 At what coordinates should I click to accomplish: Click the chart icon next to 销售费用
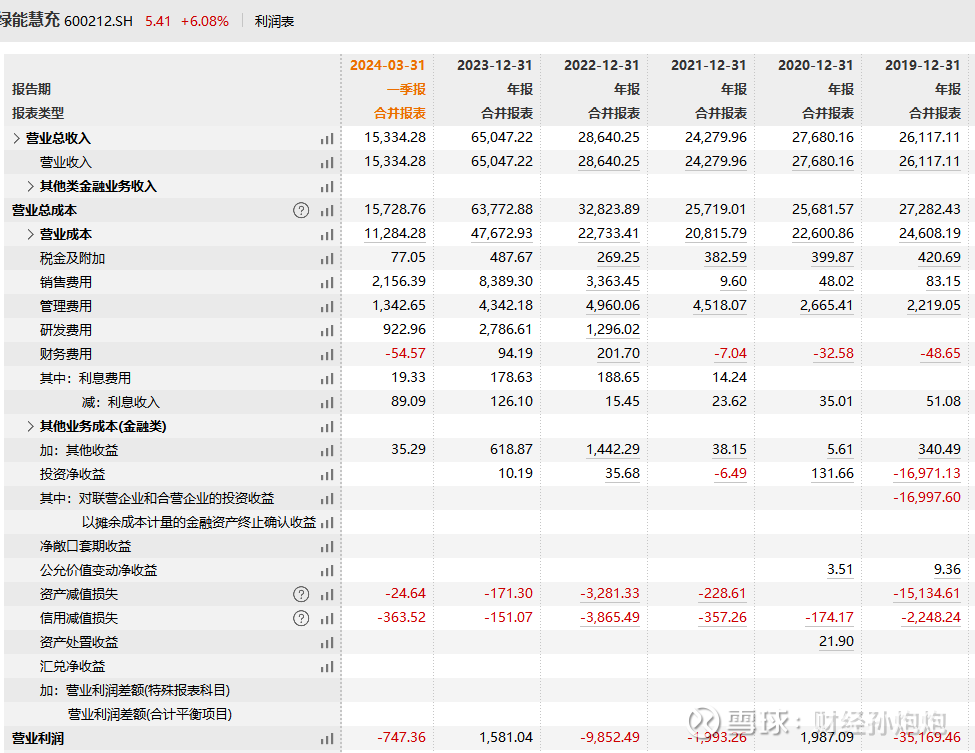[327, 281]
